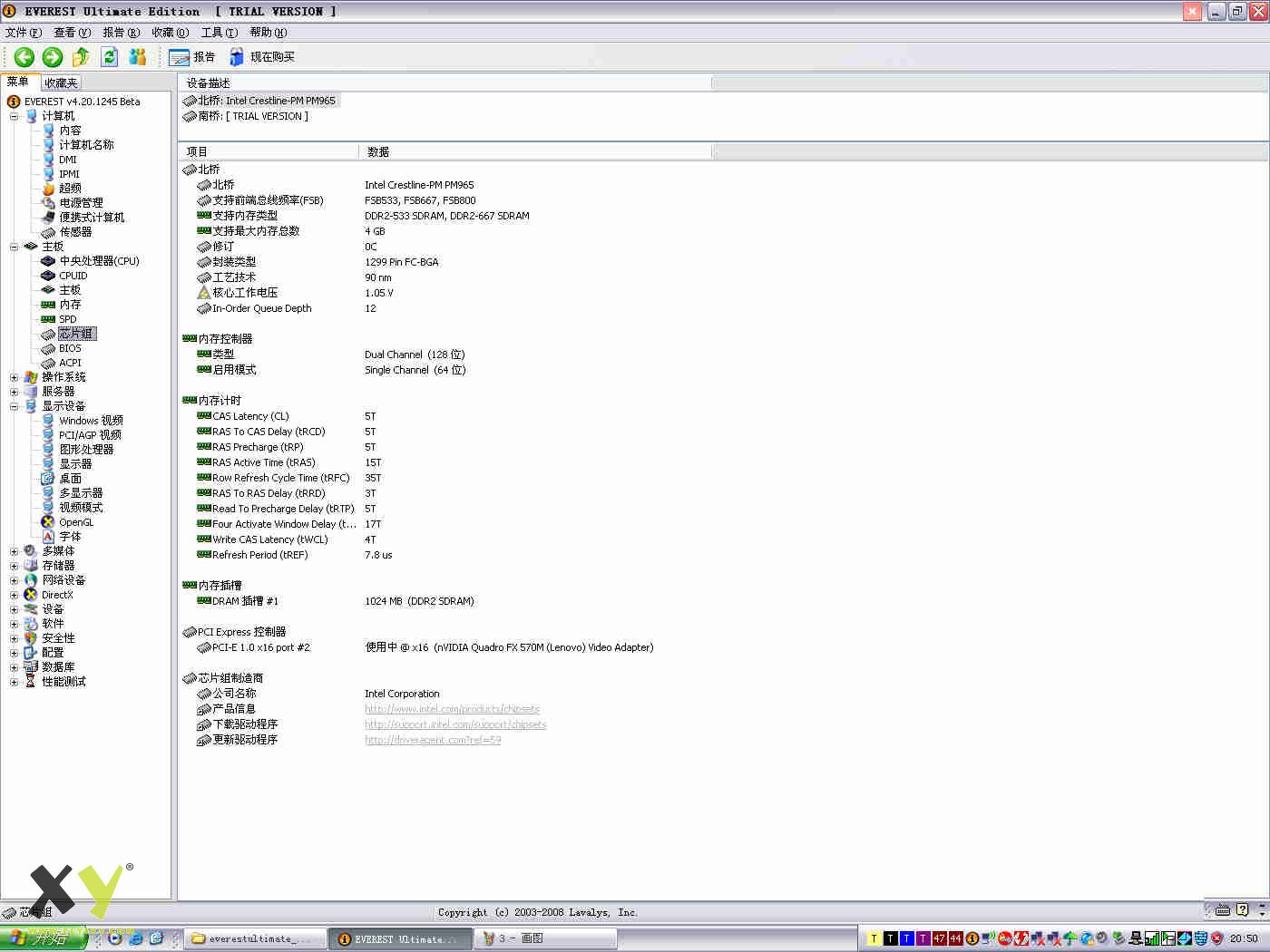Open the Intel products chipsets link
This screenshot has width=1270, height=952.
pos(452,709)
